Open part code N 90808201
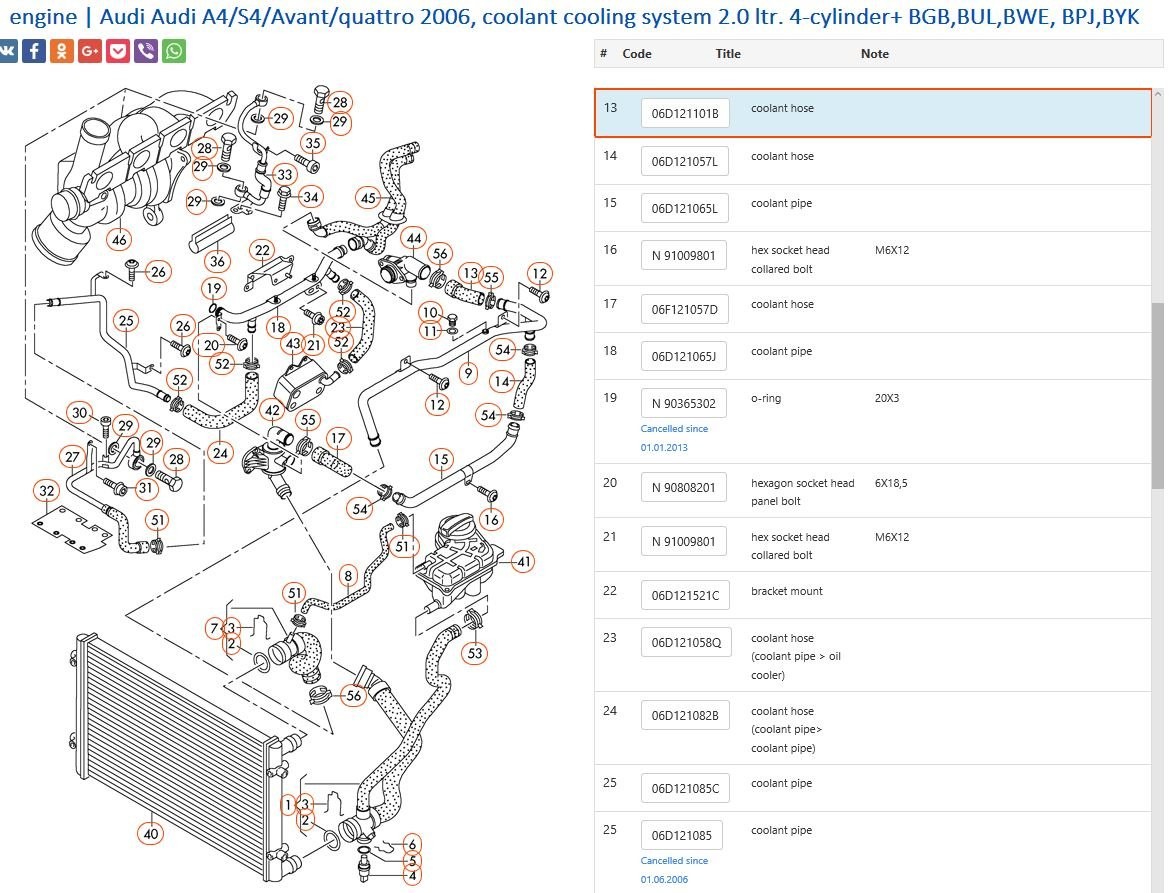 (684, 487)
